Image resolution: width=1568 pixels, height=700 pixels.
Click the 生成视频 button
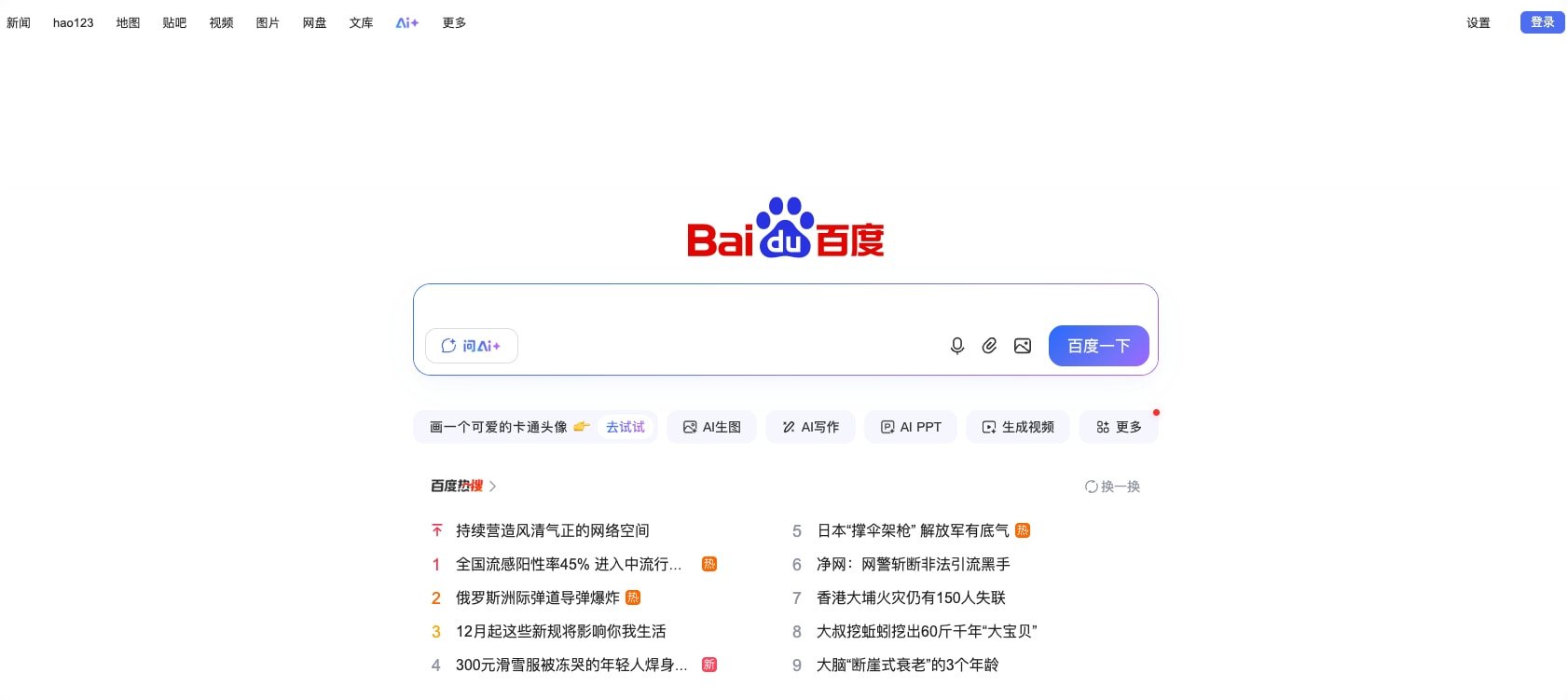click(x=1018, y=427)
